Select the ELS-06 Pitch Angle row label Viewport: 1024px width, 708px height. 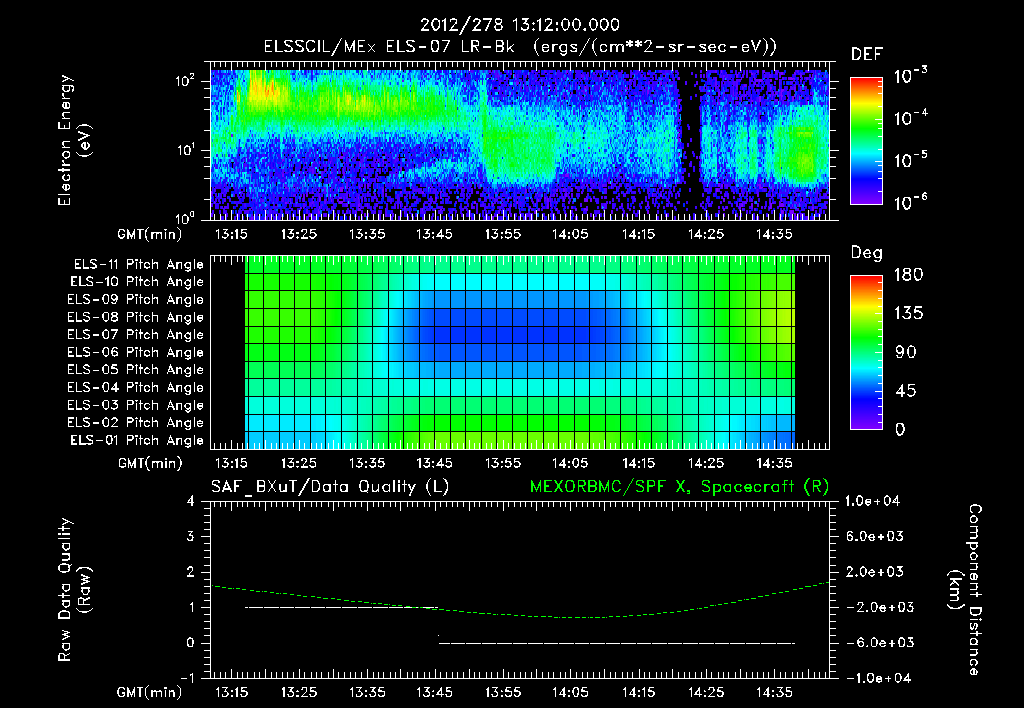click(136, 353)
